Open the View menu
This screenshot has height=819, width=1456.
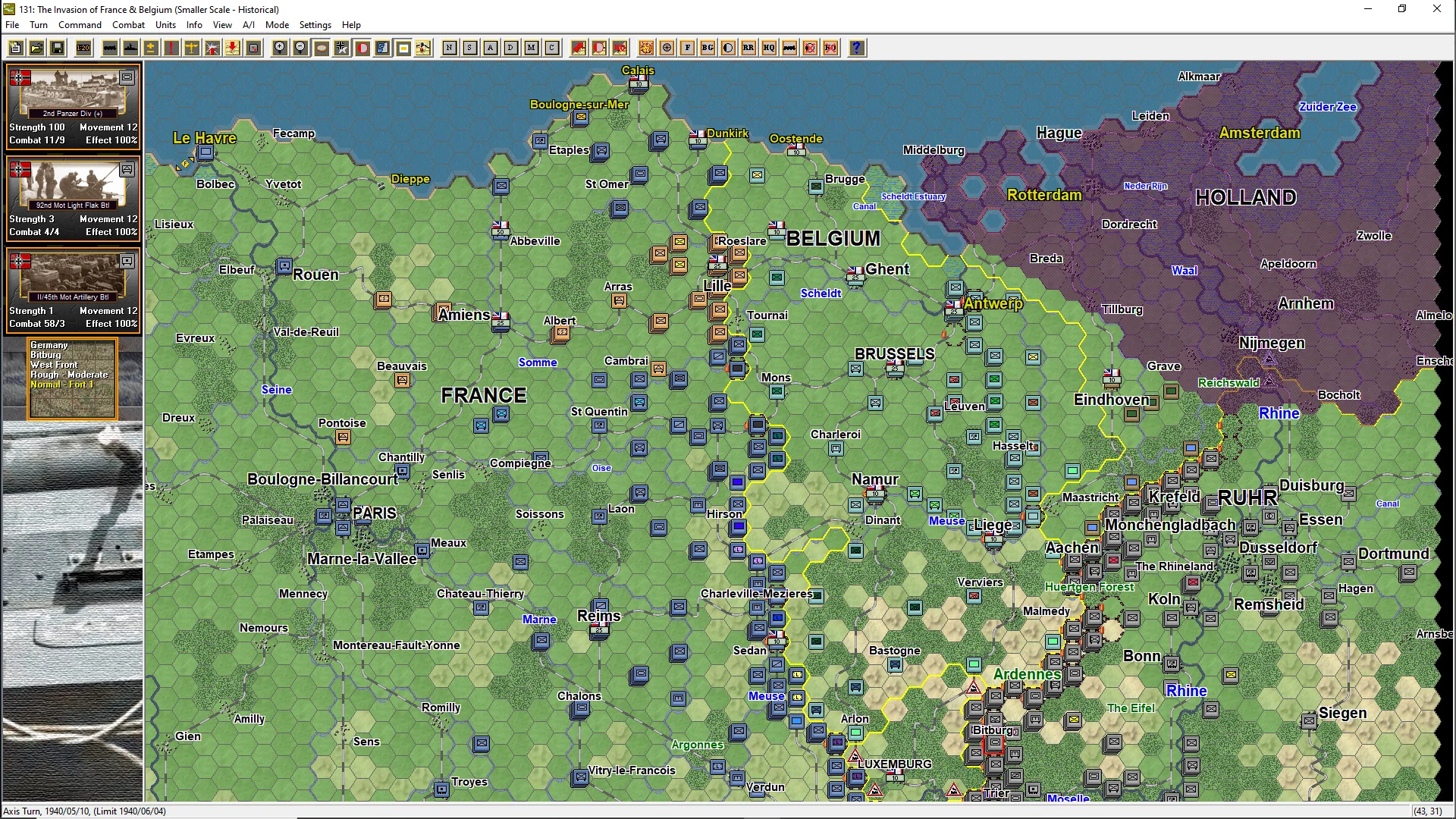click(222, 25)
